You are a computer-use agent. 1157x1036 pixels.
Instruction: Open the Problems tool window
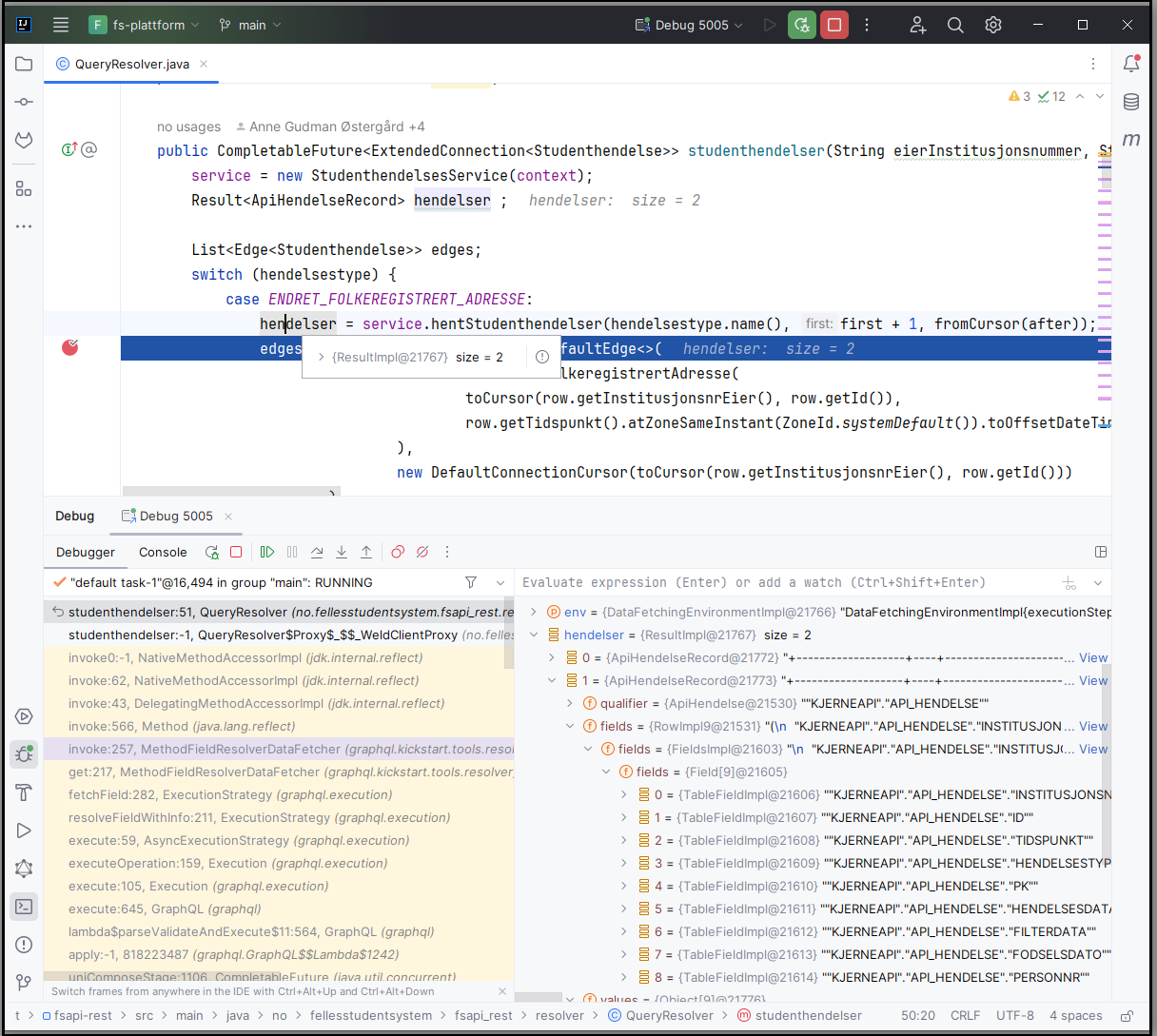(24, 945)
